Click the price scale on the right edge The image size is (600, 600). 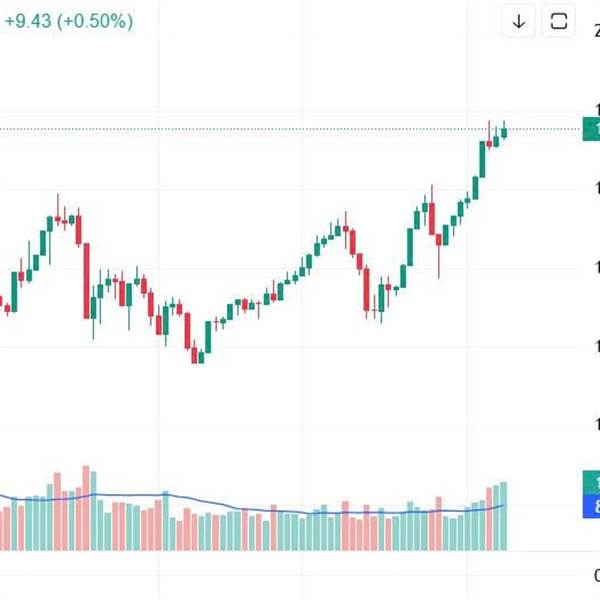[590, 300]
